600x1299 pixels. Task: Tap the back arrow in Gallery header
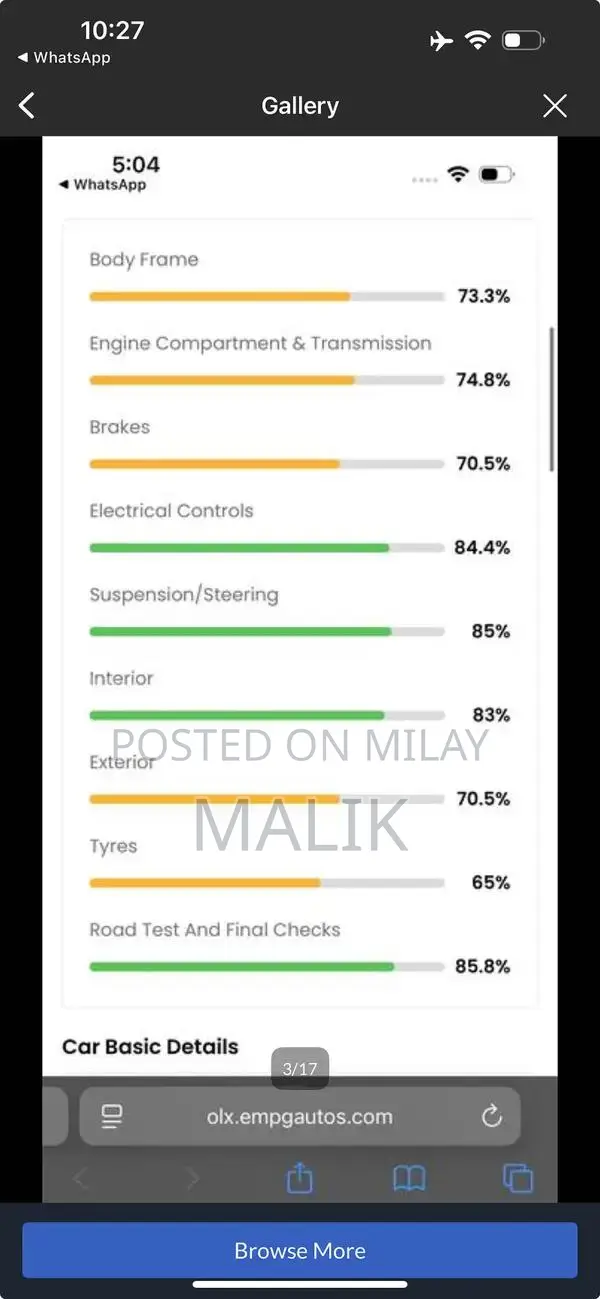[x=27, y=105]
